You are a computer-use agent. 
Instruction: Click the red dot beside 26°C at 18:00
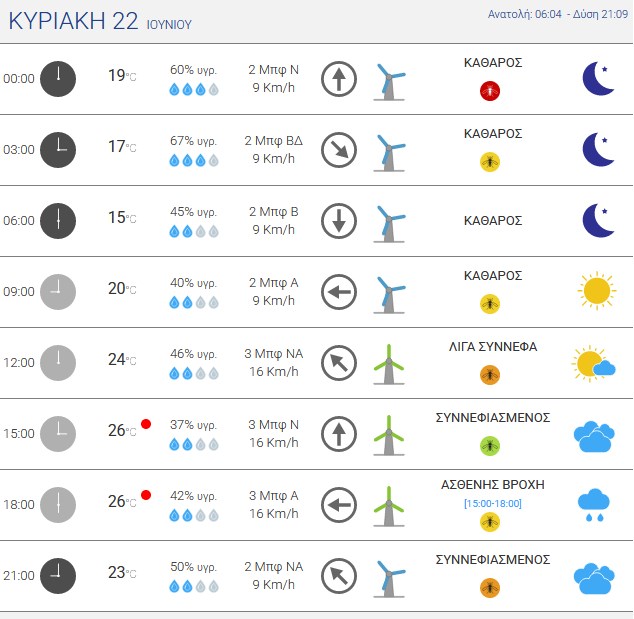tap(146, 495)
